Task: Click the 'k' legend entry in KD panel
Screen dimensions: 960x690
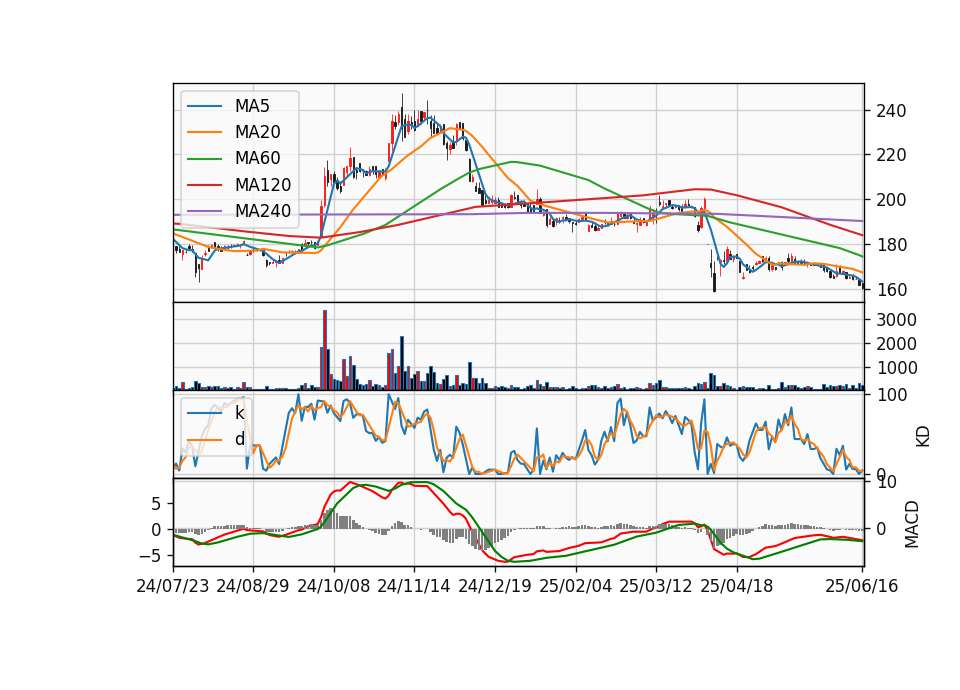Action: (216, 413)
